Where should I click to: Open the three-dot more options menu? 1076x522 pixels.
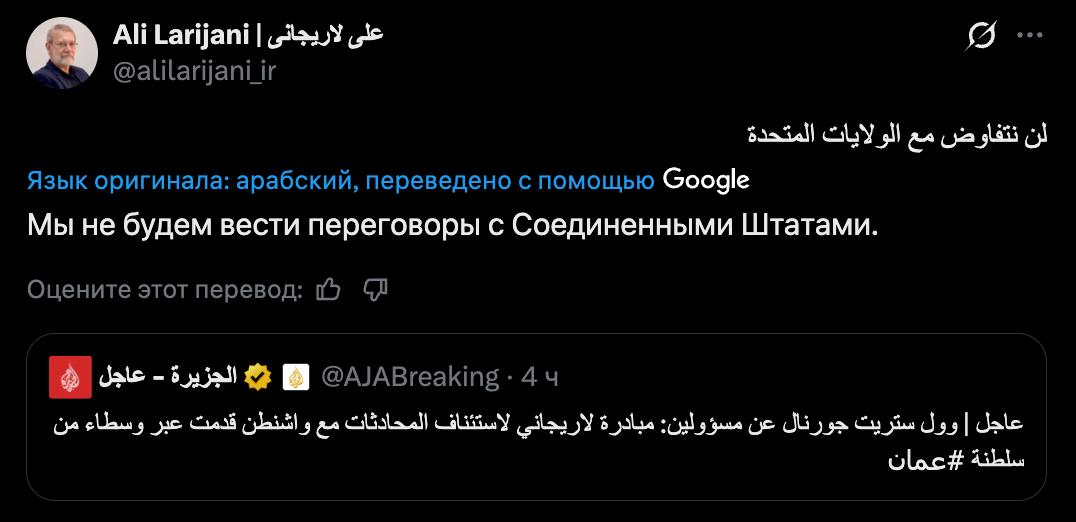[x=1030, y=36]
